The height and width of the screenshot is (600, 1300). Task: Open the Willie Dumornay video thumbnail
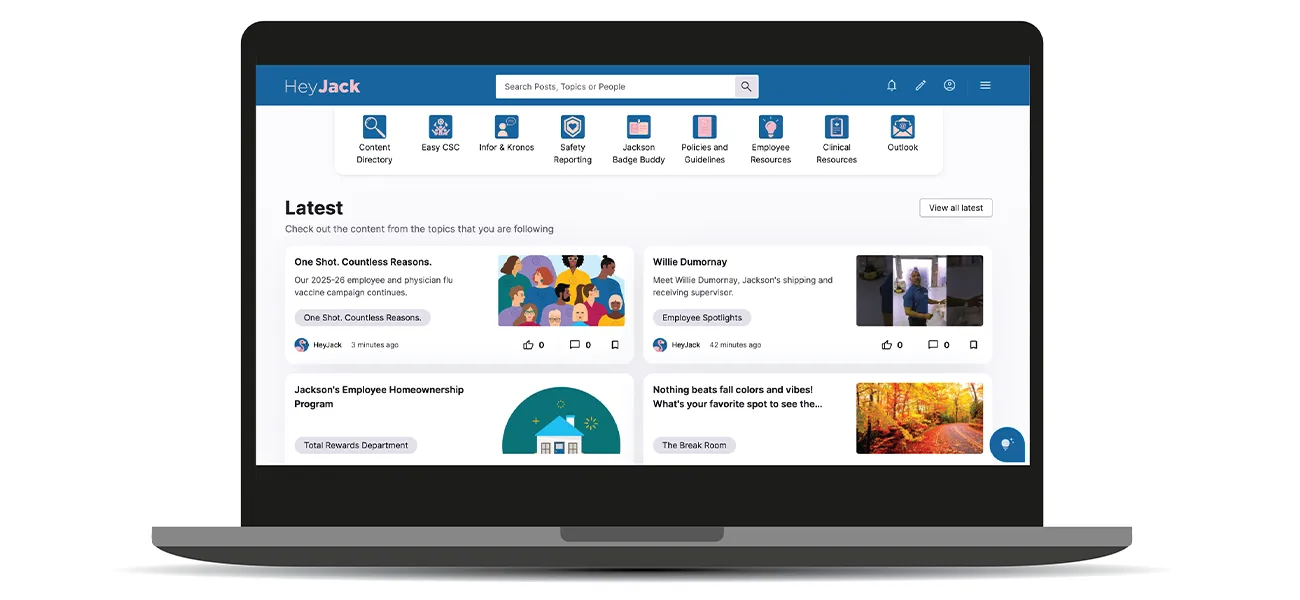920,291
